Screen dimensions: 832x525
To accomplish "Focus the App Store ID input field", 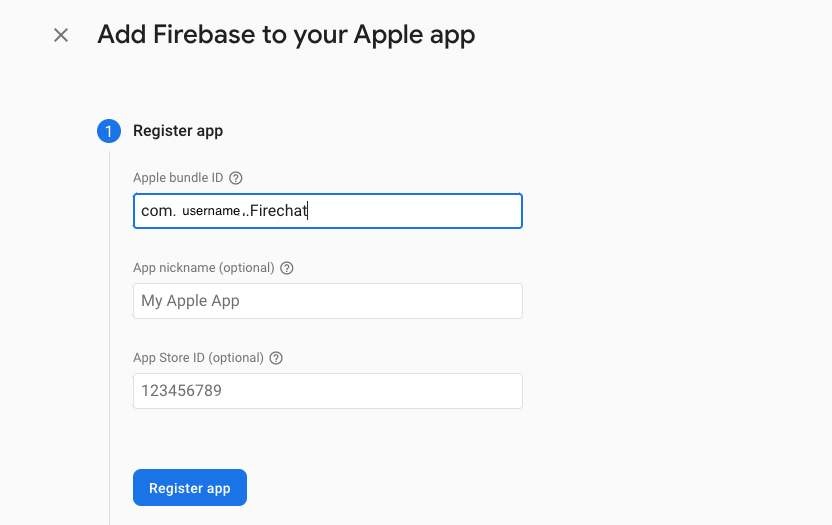I will (x=328, y=391).
